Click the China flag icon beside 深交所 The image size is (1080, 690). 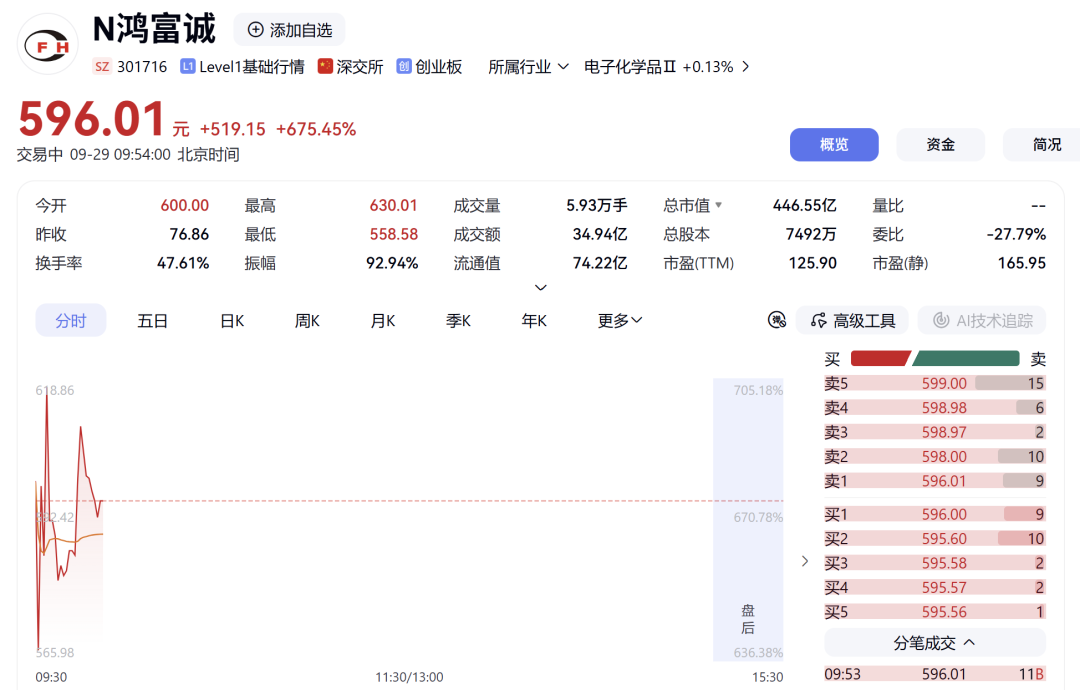click(325, 66)
